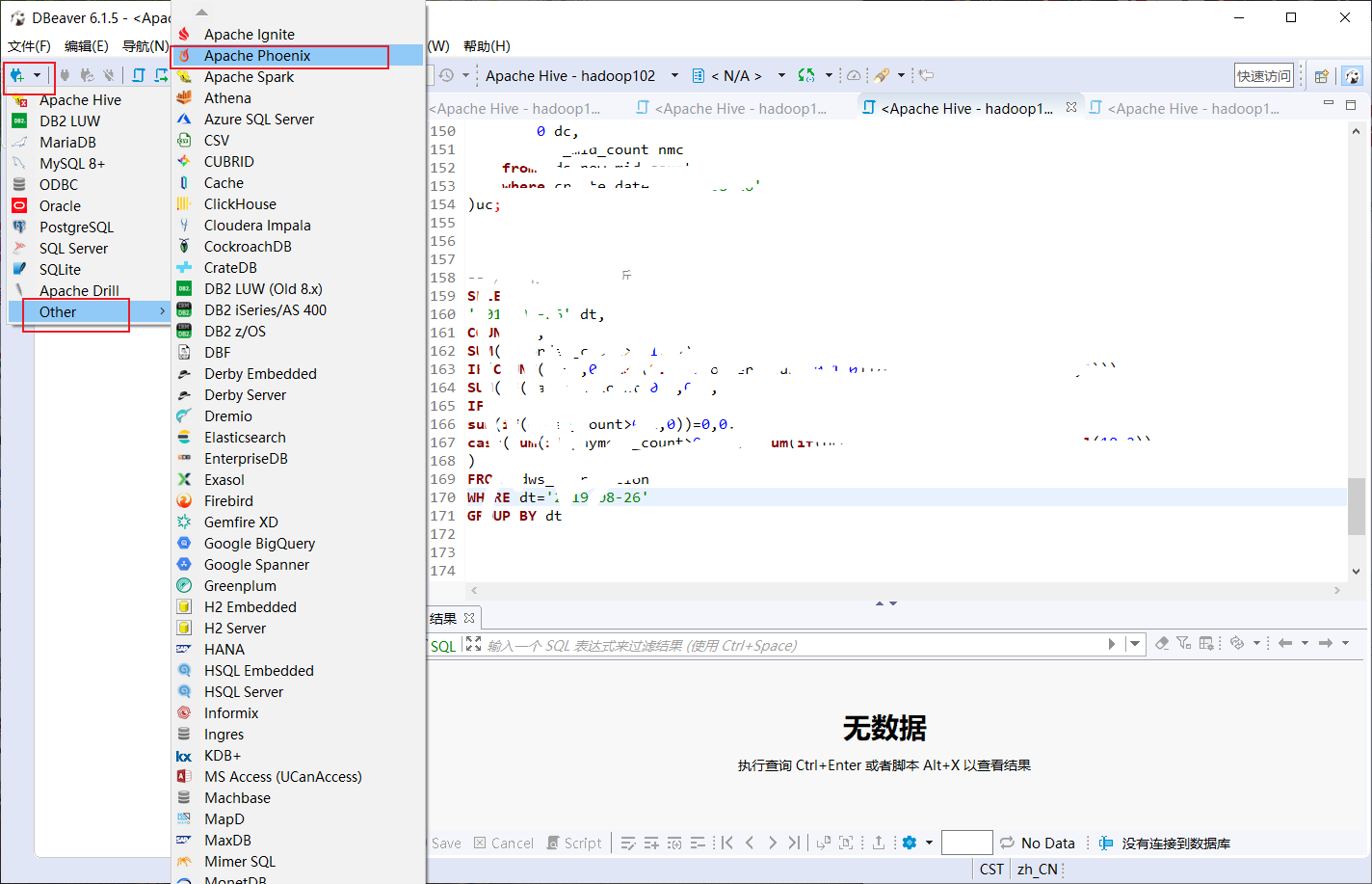Select Greenplum from the driver list
The height and width of the screenshot is (884, 1372).
tap(299, 586)
